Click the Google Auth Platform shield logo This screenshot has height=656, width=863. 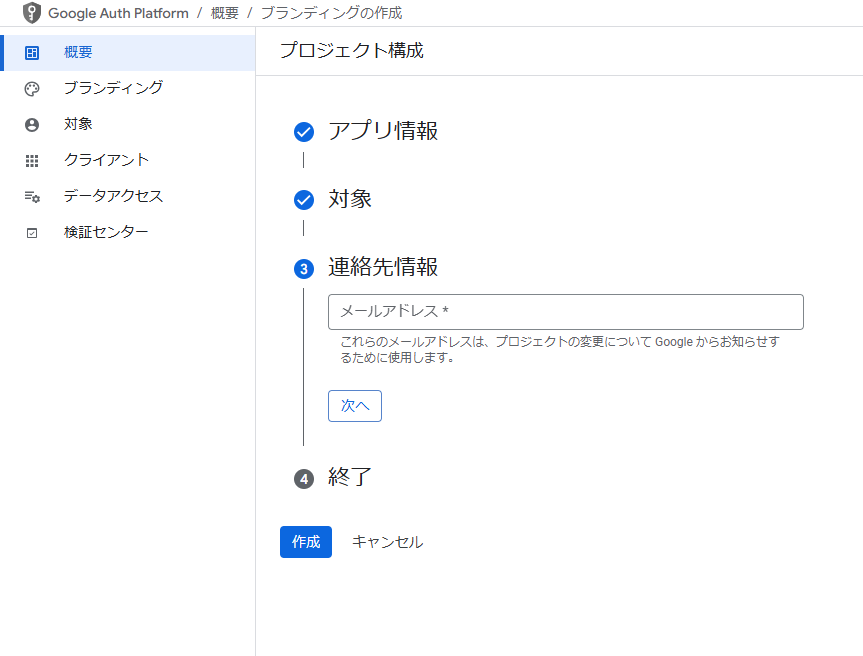tap(32, 14)
